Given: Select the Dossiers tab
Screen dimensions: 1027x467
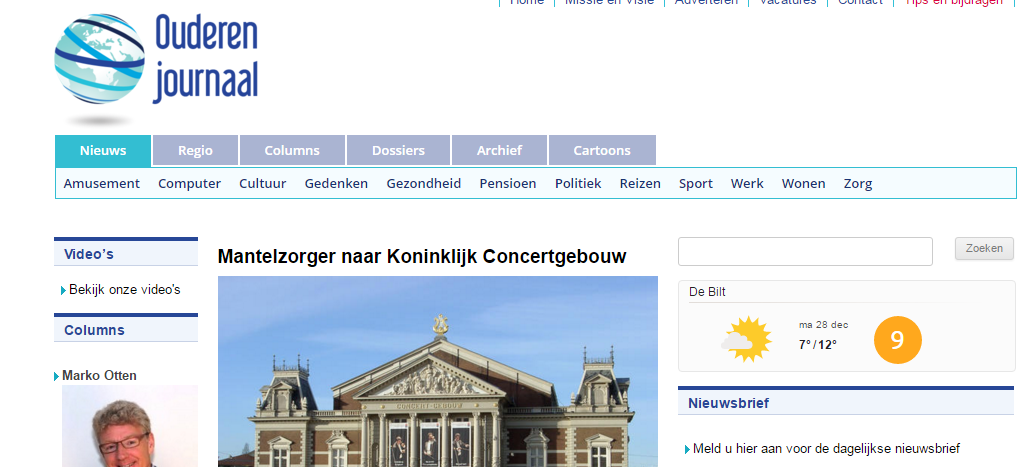Looking at the screenshot, I should point(398,151).
